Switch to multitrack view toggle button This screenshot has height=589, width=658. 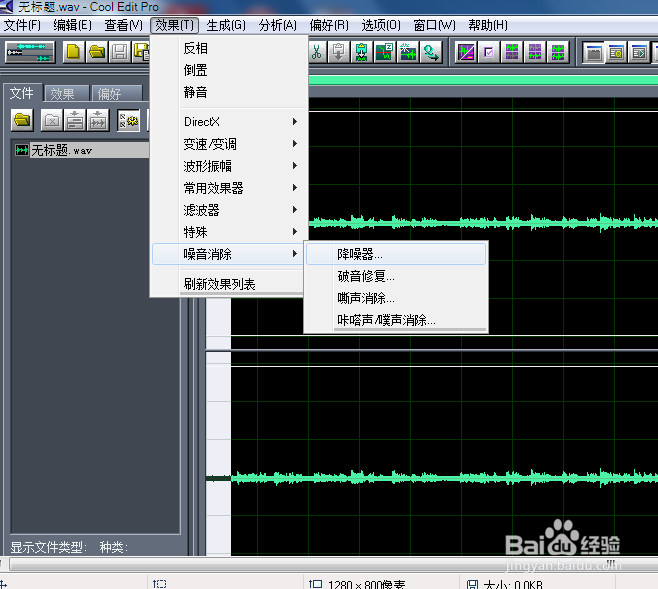tap(30, 52)
